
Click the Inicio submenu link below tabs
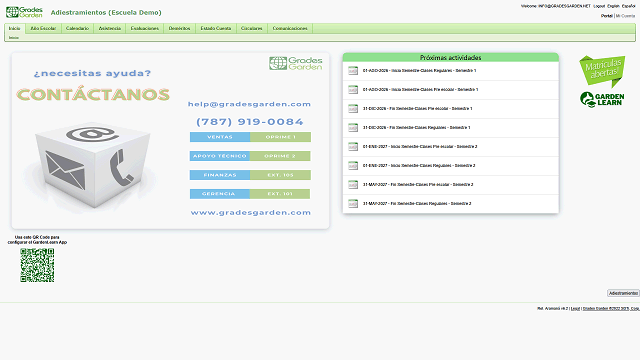14,38
